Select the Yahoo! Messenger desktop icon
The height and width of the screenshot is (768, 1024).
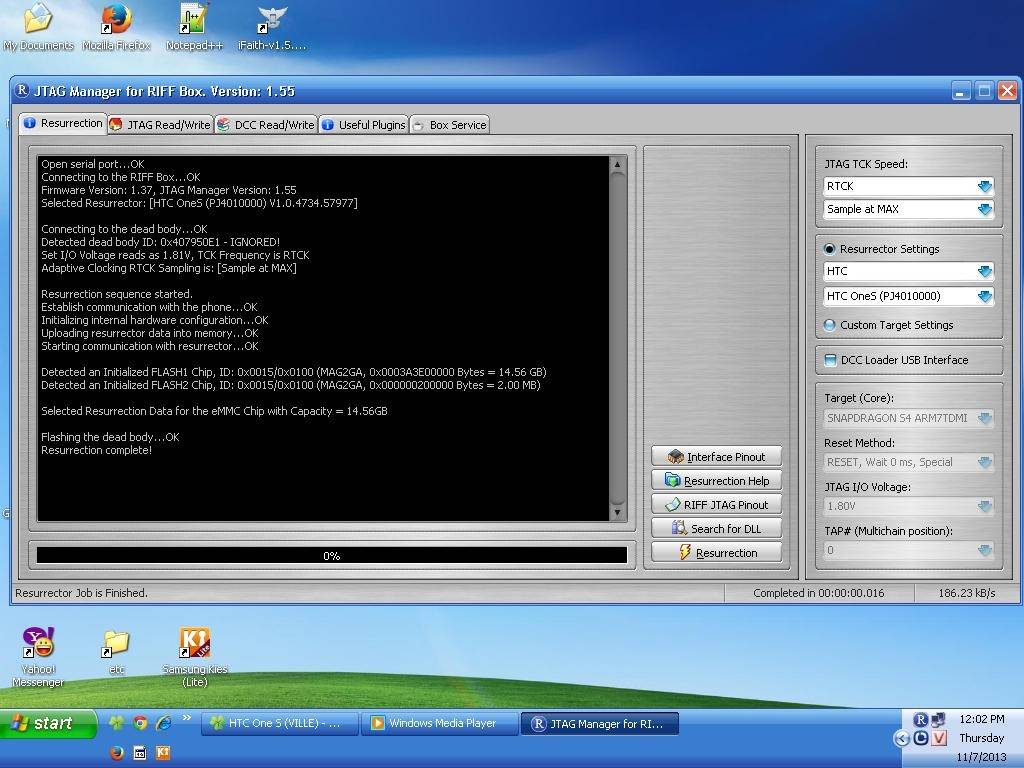click(38, 656)
